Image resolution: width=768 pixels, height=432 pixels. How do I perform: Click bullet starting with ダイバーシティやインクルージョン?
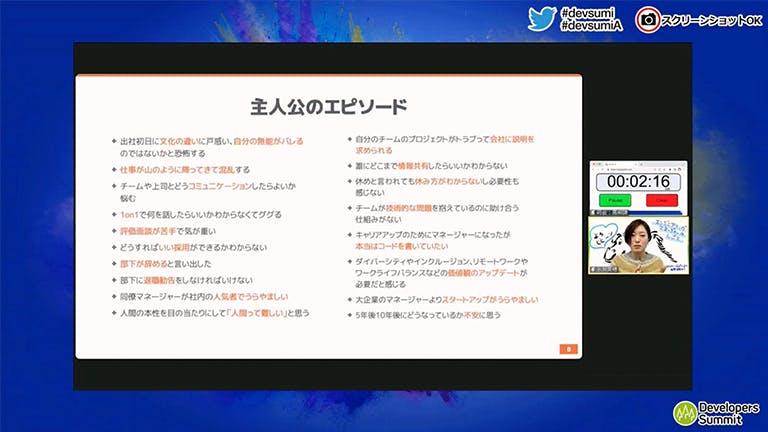coord(441,273)
